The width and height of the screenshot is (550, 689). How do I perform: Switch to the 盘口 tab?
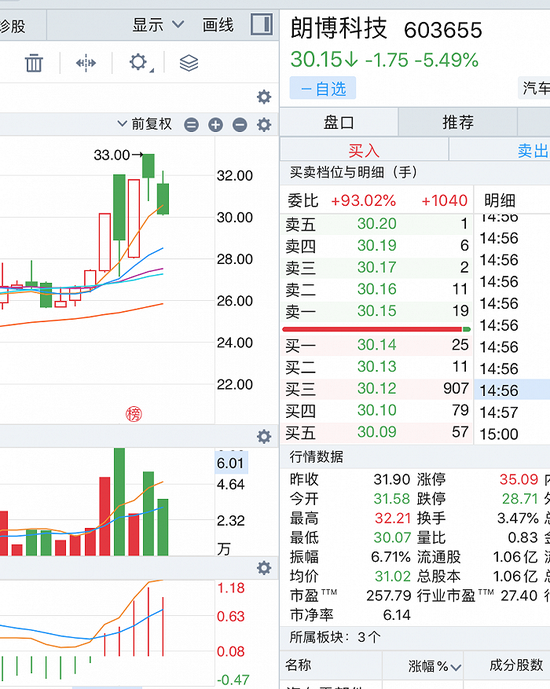click(339, 122)
